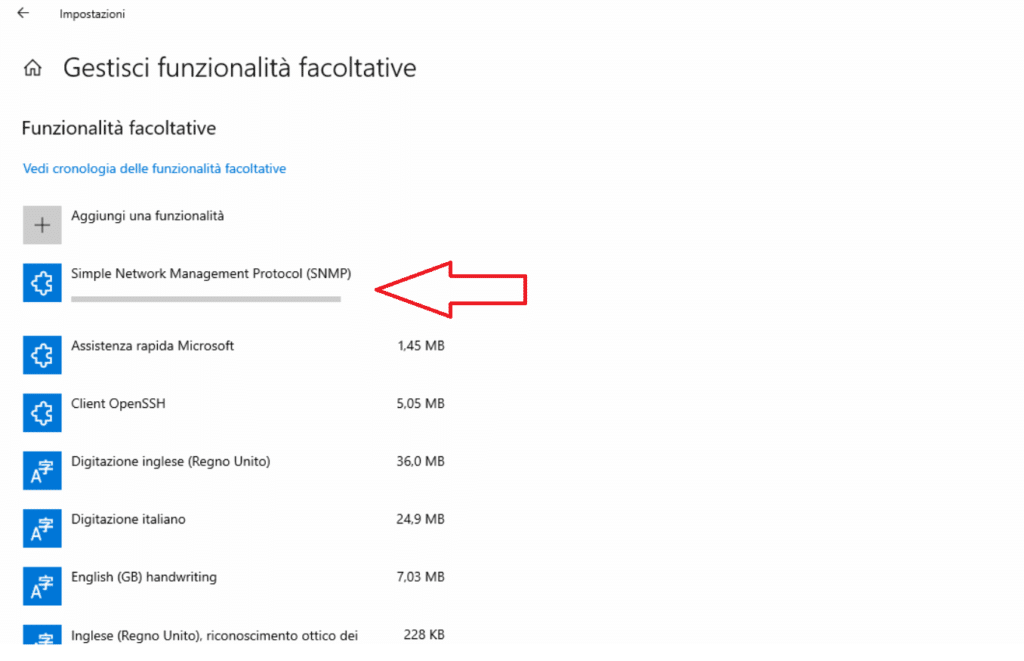This screenshot has width=1024, height=661.
Task: Go to Settings home via house icon
Action: coord(33,69)
